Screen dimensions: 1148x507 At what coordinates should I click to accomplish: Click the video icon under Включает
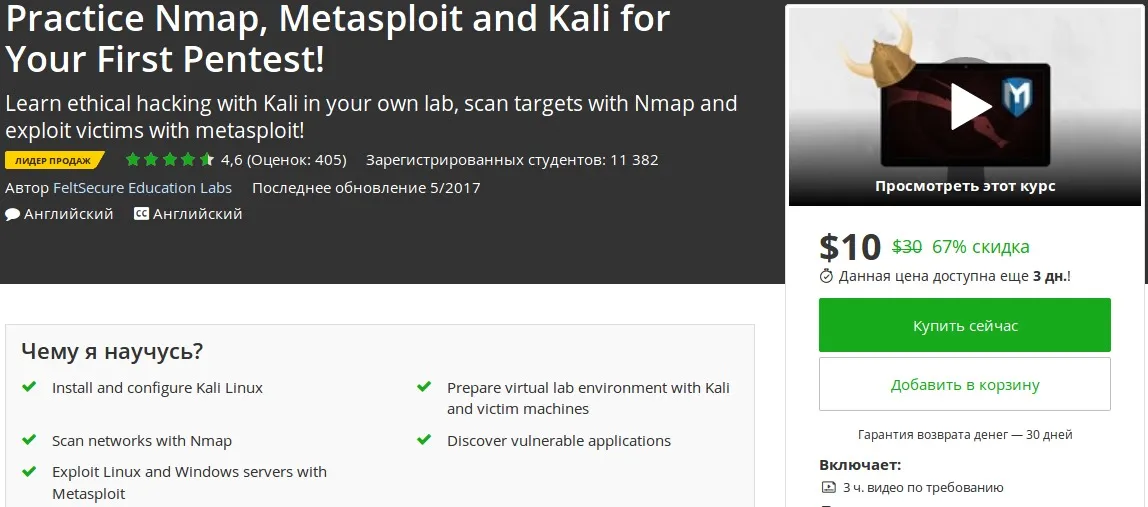tap(827, 488)
